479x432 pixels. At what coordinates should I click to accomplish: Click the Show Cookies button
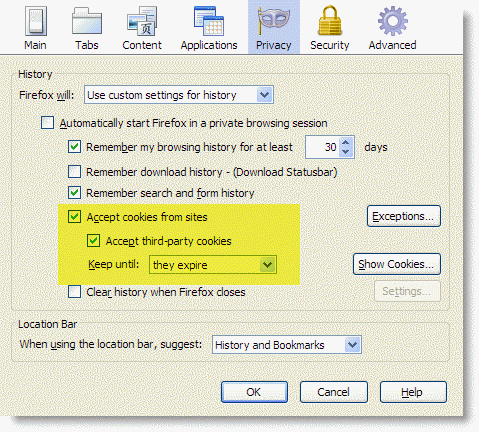pos(397,264)
